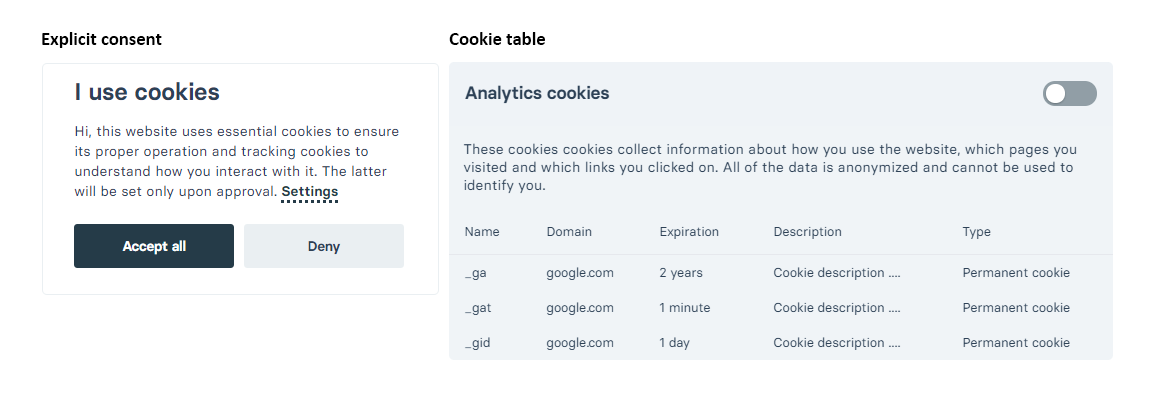1160x394 pixels.
Task: Click the _gat cookie name
Action: pyautogui.click(x=478, y=308)
